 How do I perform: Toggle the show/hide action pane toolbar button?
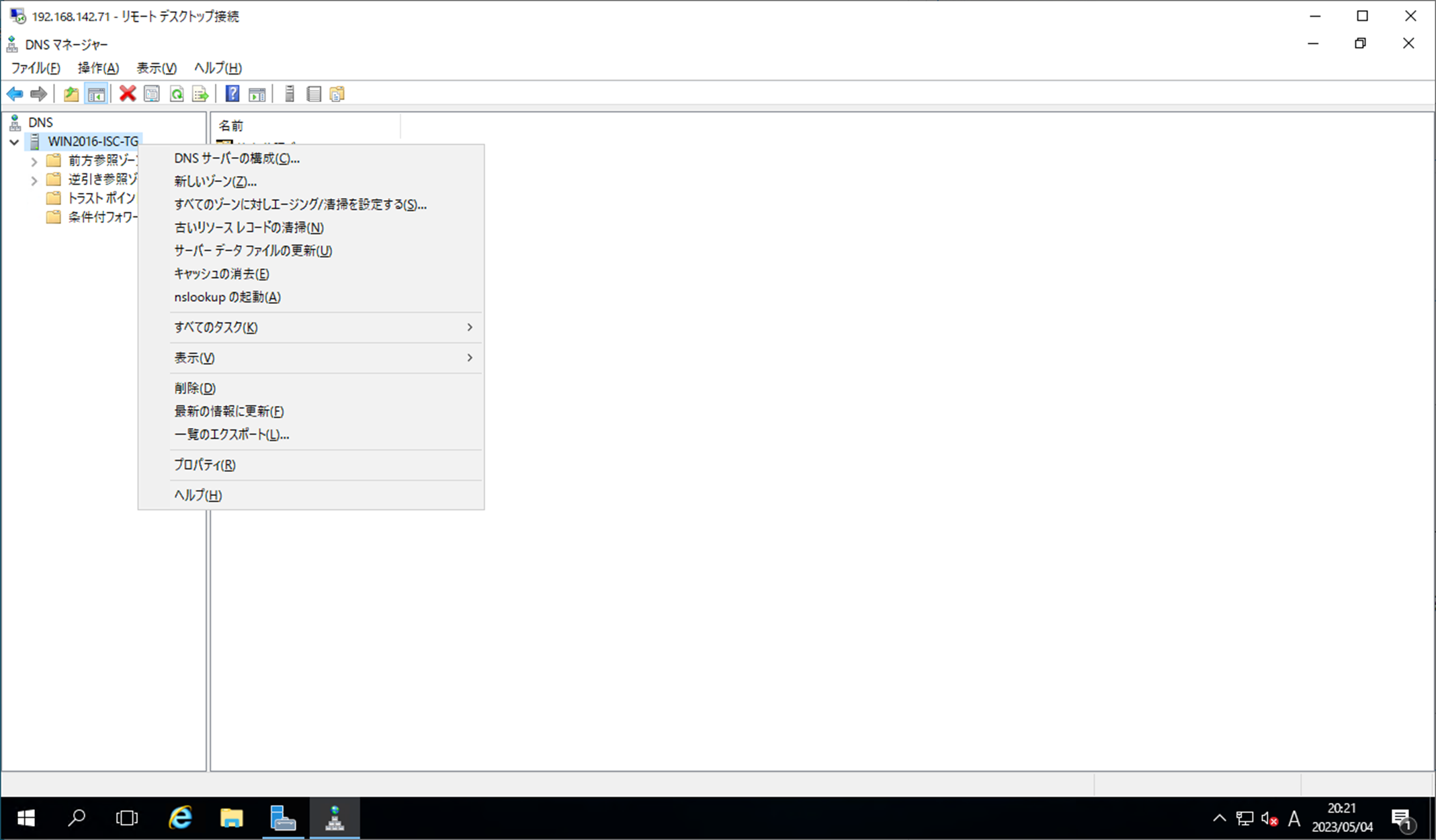coord(257,94)
